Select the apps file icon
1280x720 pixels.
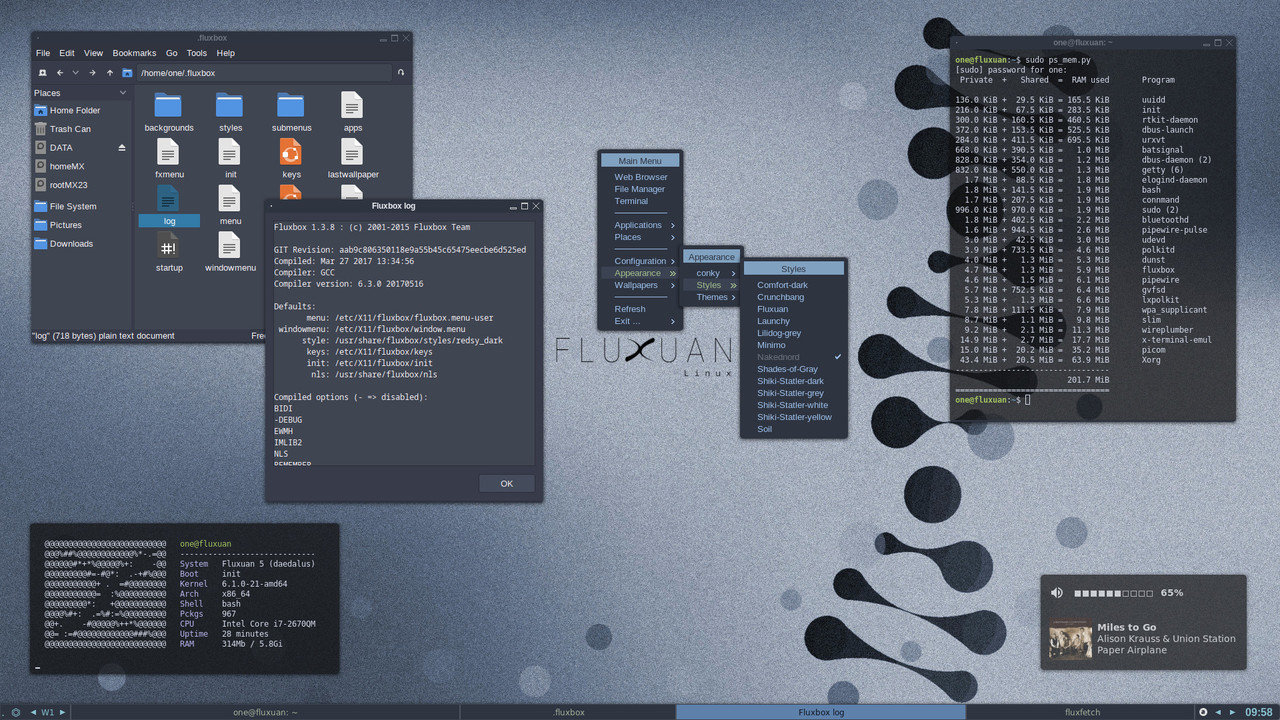coord(352,104)
